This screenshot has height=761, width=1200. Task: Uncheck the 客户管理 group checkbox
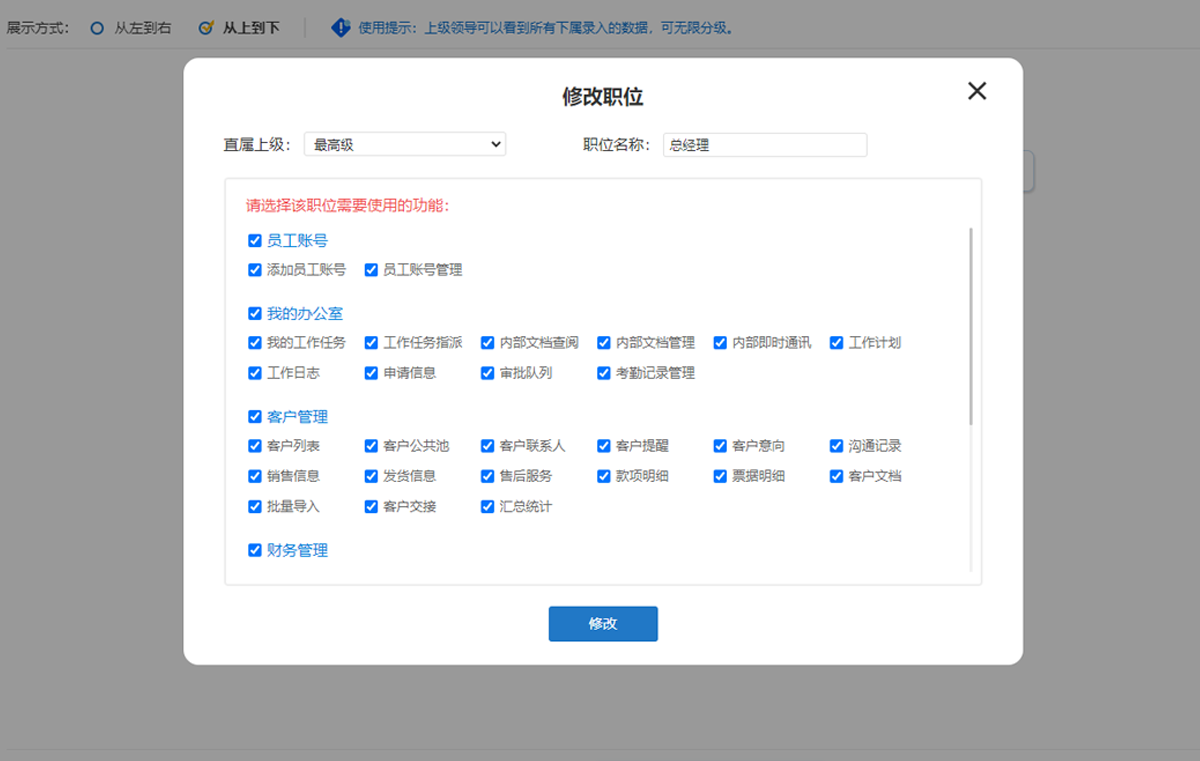tap(255, 417)
